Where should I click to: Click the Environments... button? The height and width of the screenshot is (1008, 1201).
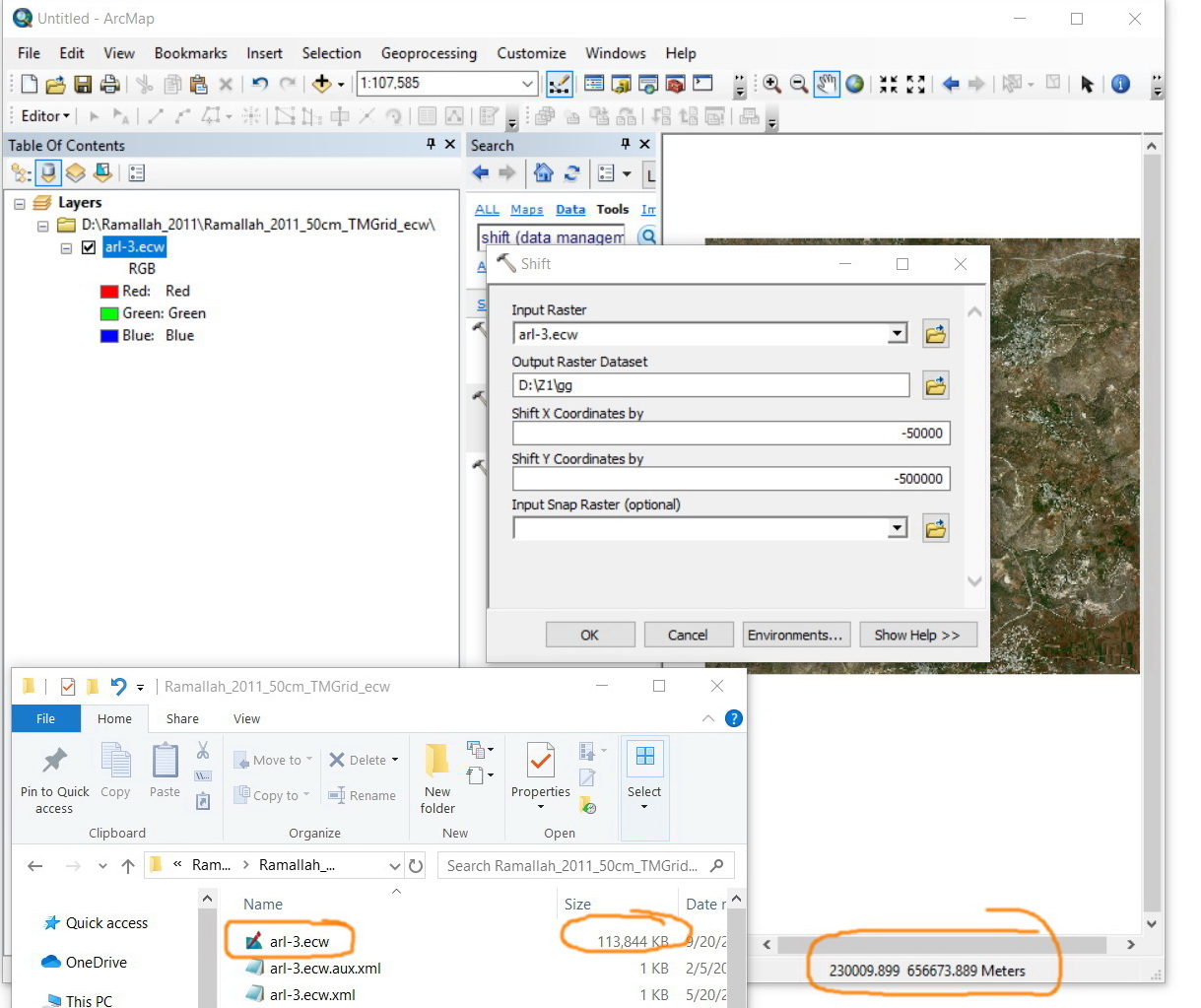click(x=794, y=635)
